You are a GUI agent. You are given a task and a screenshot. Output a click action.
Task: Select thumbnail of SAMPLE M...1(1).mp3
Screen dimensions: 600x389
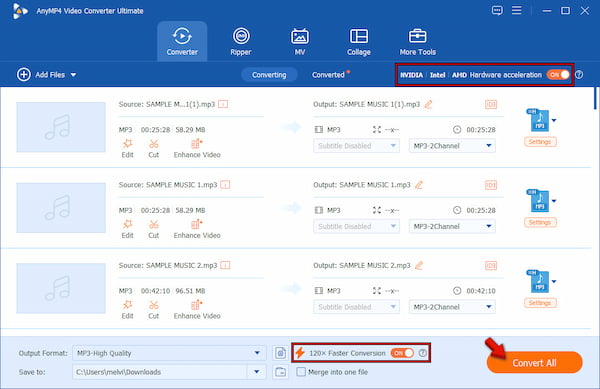tap(61, 127)
